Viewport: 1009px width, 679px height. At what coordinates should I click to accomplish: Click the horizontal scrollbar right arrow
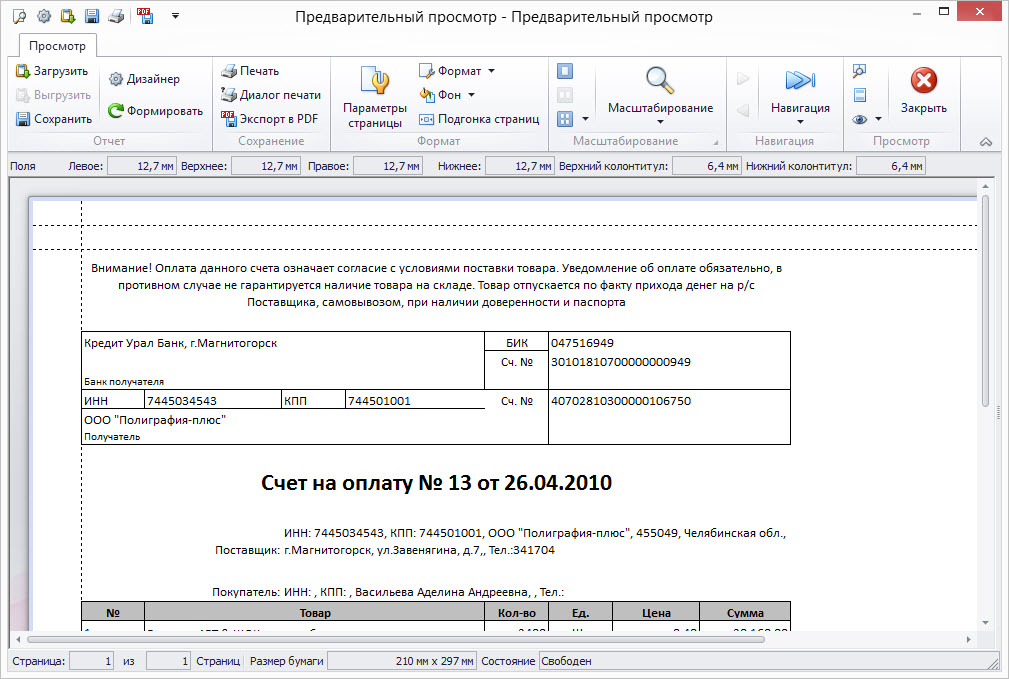[968, 639]
